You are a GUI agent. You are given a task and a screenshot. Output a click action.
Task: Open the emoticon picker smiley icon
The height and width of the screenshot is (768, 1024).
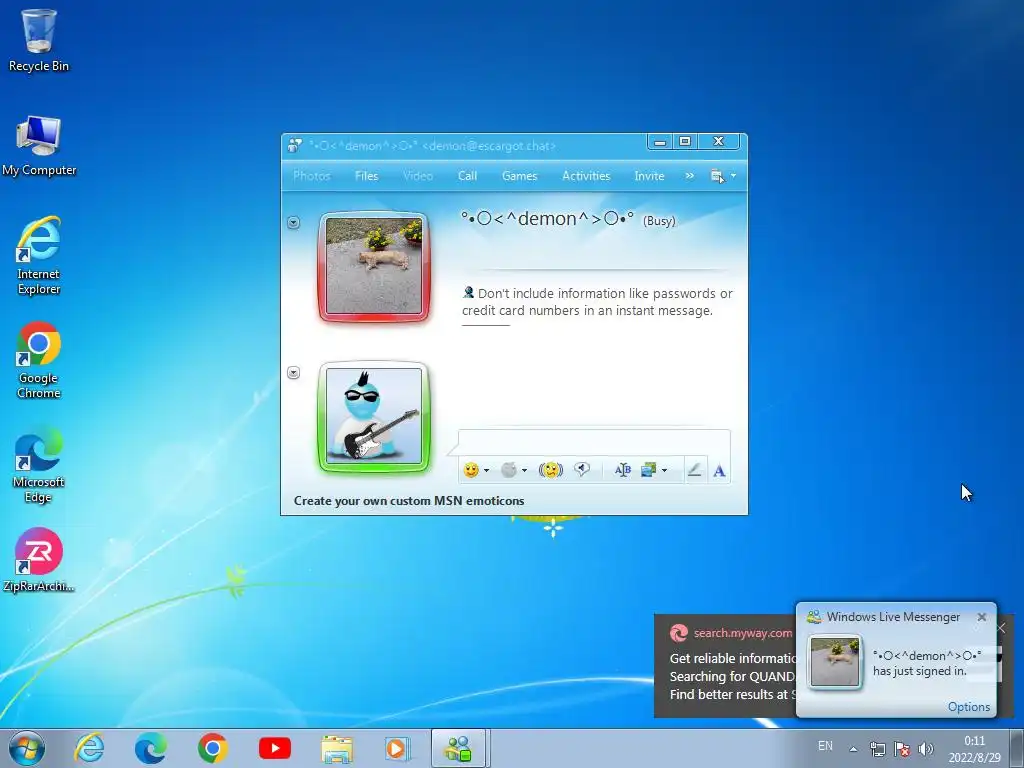click(471, 470)
